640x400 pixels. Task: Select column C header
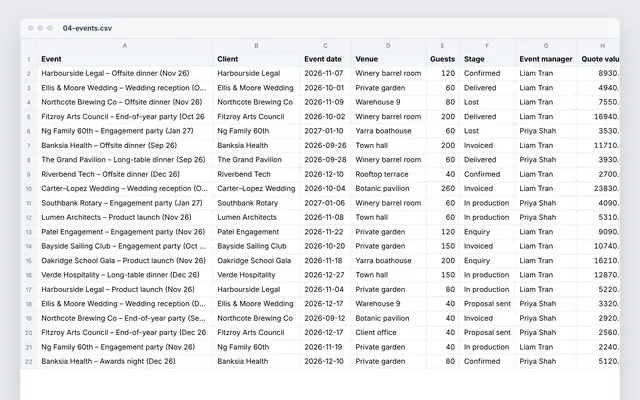click(325, 46)
